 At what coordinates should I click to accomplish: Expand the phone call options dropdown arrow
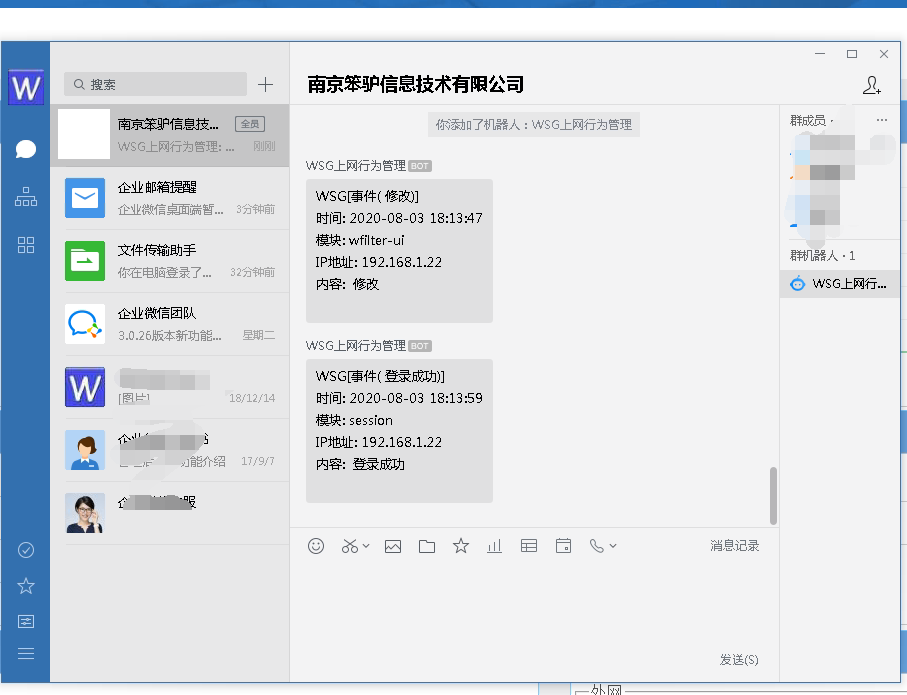(613, 546)
